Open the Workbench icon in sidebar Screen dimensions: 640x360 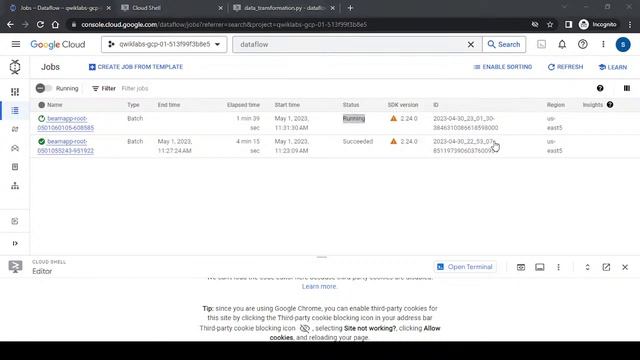(15, 148)
